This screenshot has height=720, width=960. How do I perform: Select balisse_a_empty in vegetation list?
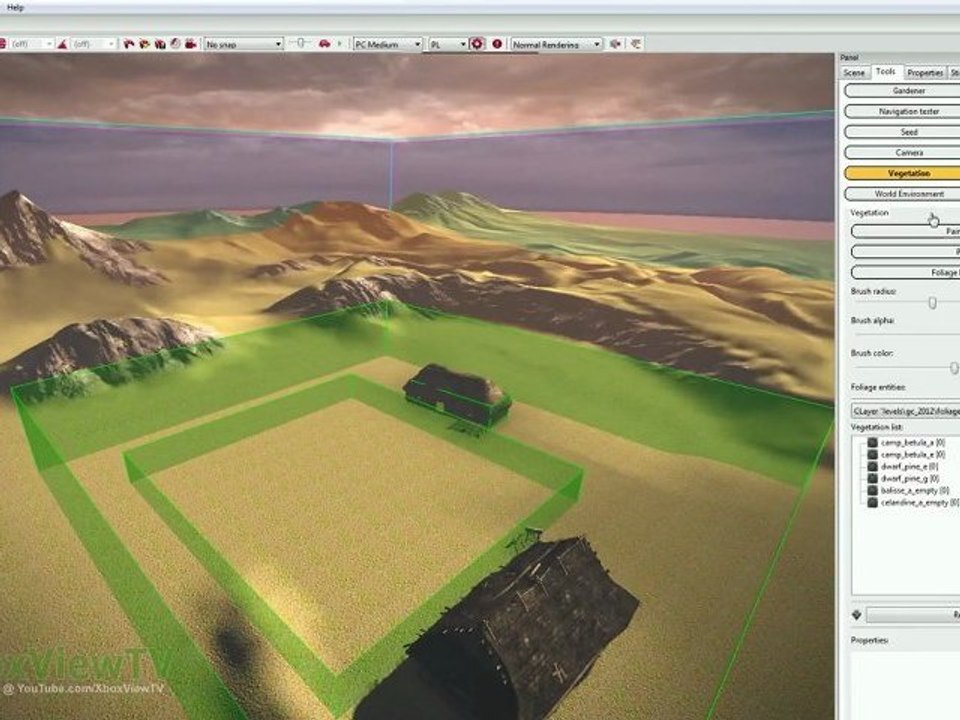click(915, 490)
